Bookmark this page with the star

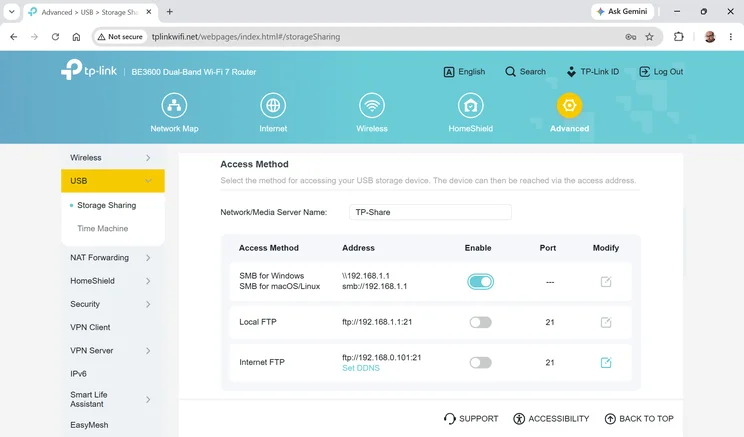tap(650, 37)
